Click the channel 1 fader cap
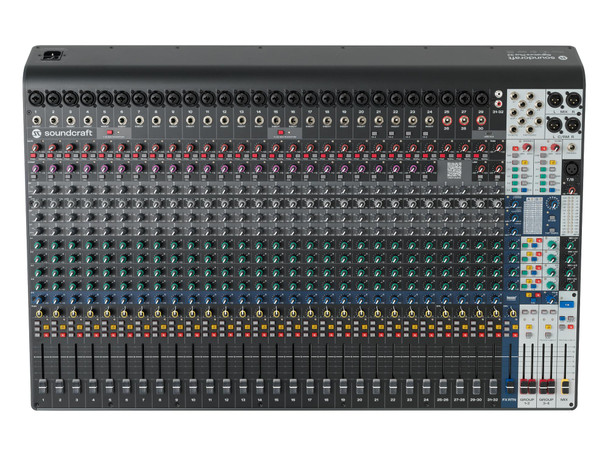This screenshot has height=456, width=608. (x=42, y=386)
